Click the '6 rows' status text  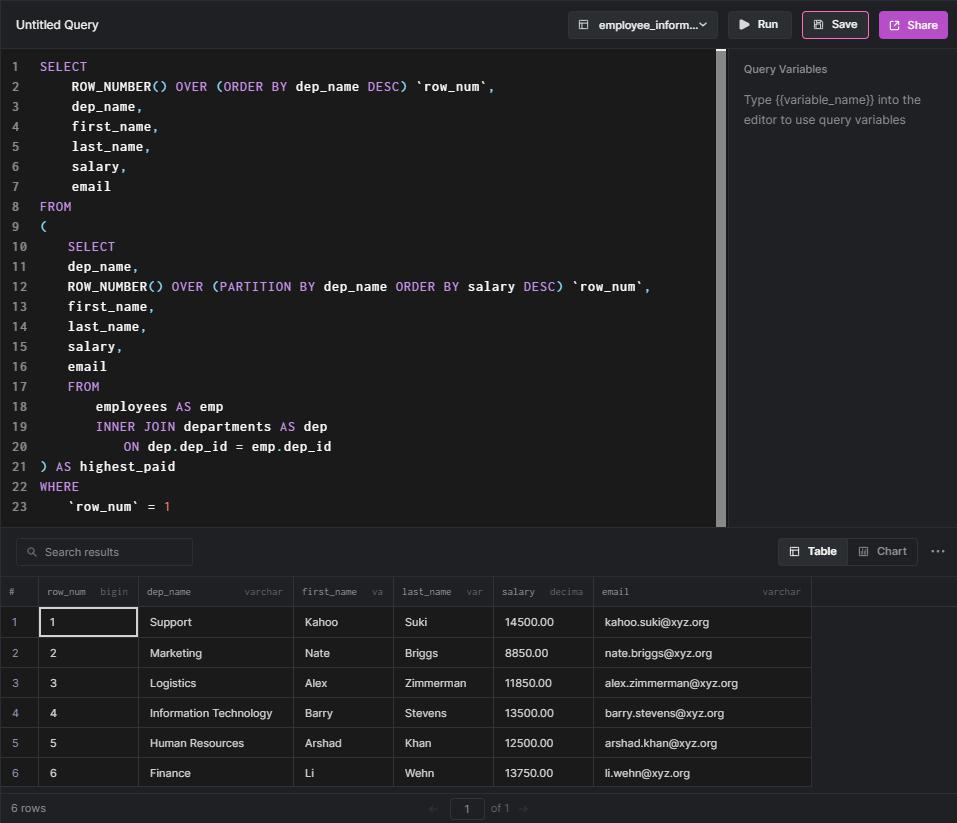[x=28, y=808]
